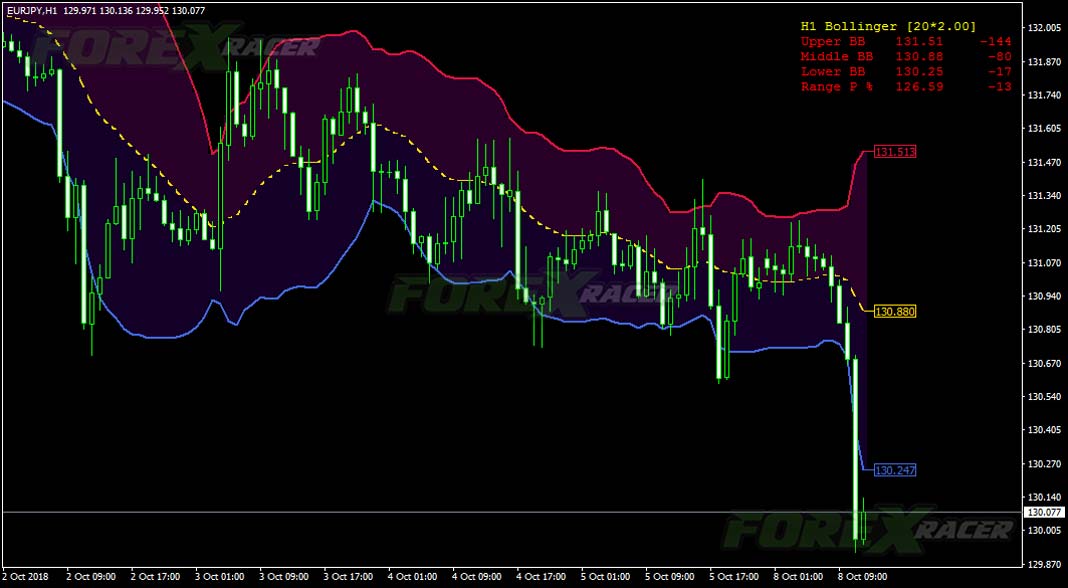Click the 131.340 price scale label
1068x588 pixels.
(x=1043, y=196)
